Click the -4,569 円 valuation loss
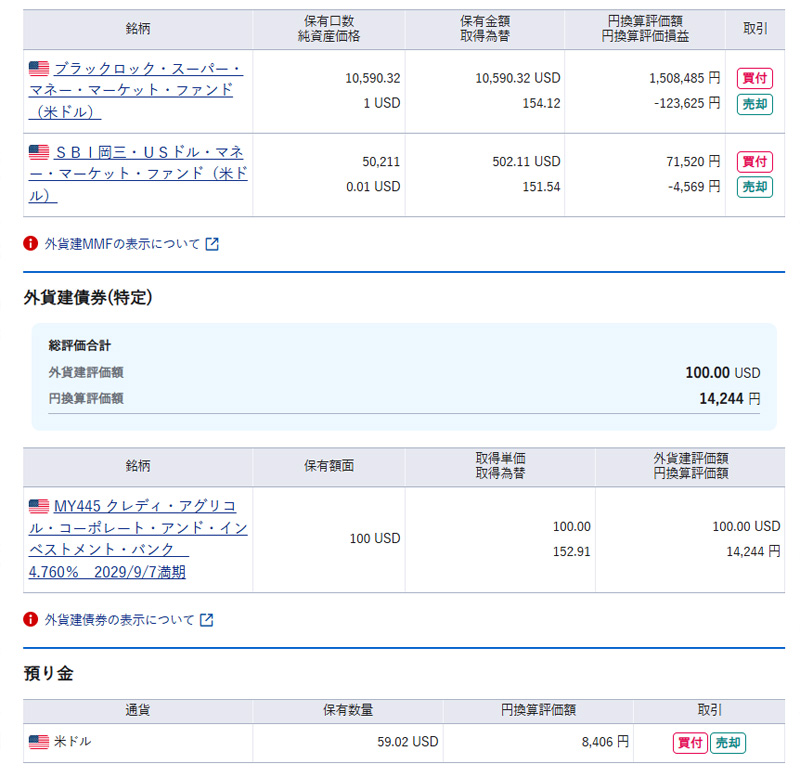800x777 pixels. (x=694, y=187)
